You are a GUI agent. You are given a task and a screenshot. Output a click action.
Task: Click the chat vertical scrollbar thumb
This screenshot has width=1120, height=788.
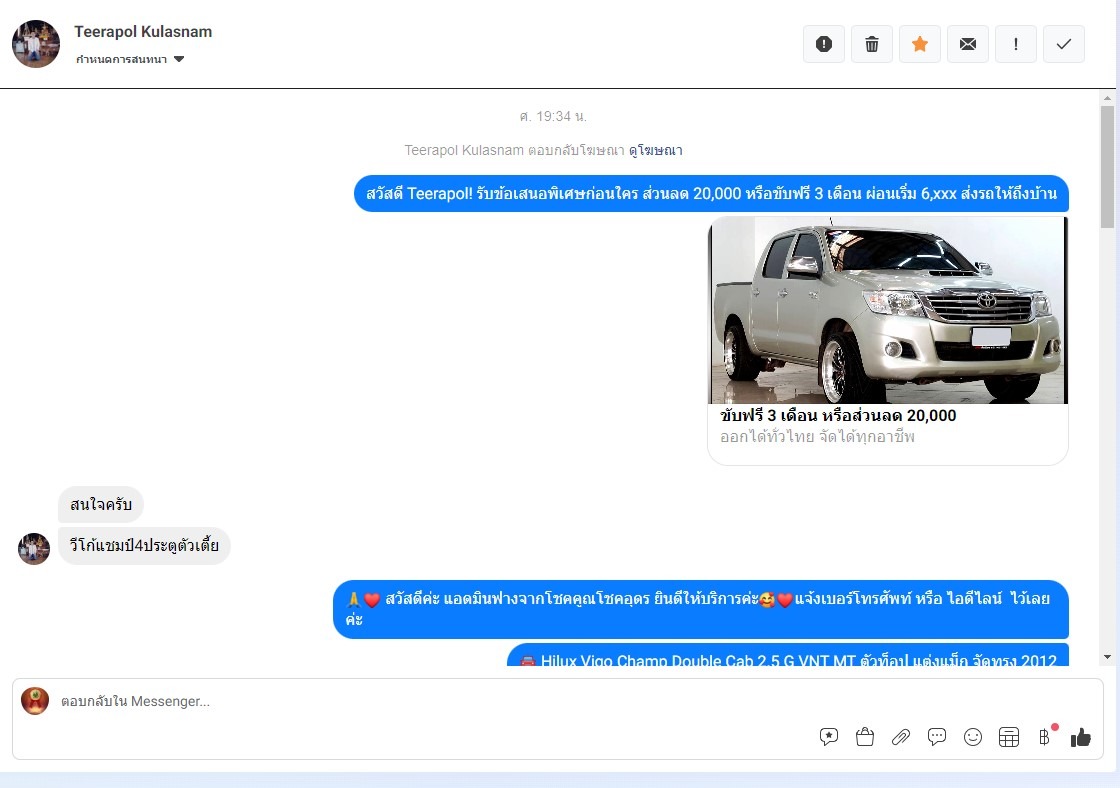coord(1107,167)
